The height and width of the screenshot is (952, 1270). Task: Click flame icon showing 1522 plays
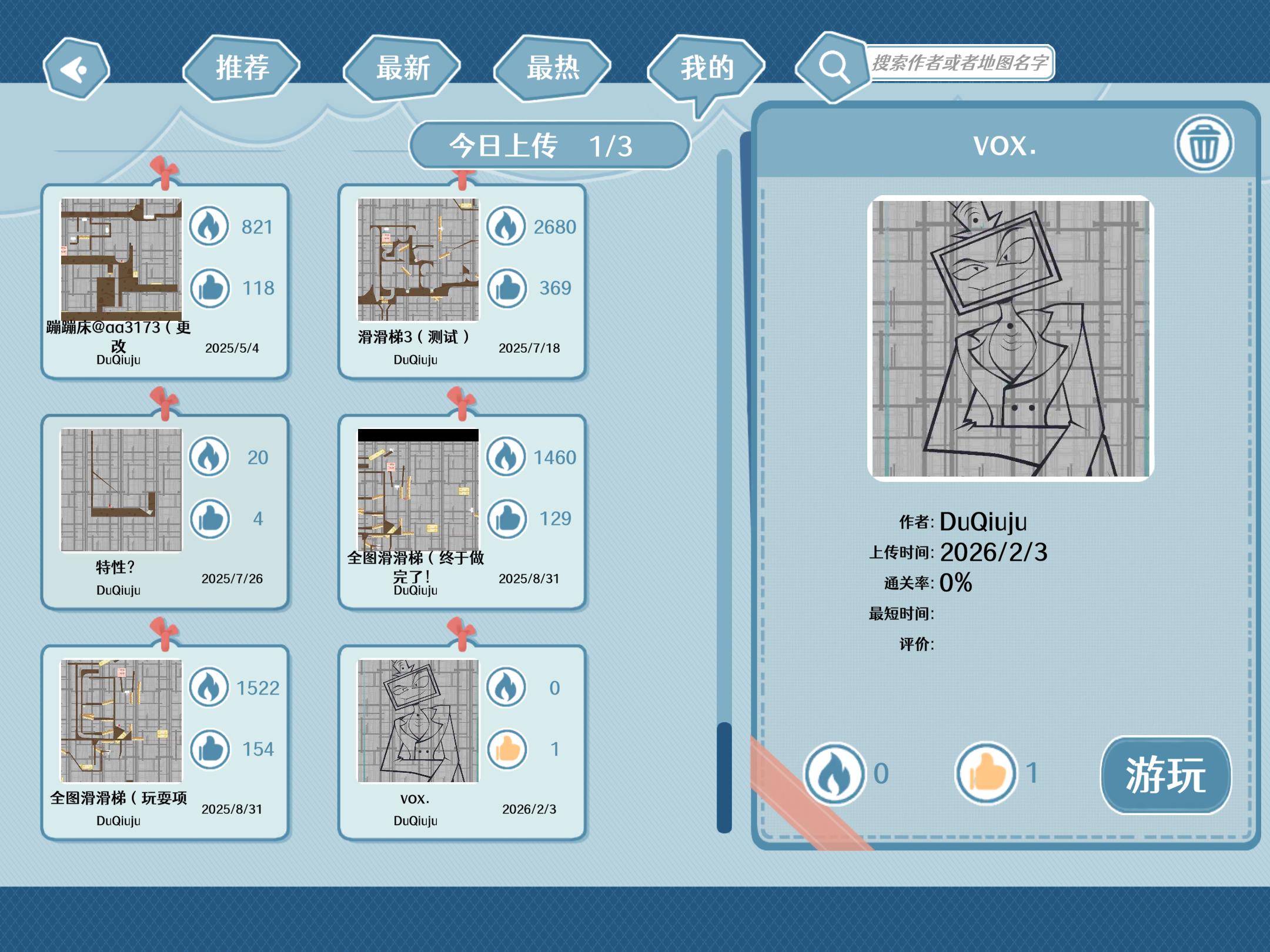(x=209, y=687)
